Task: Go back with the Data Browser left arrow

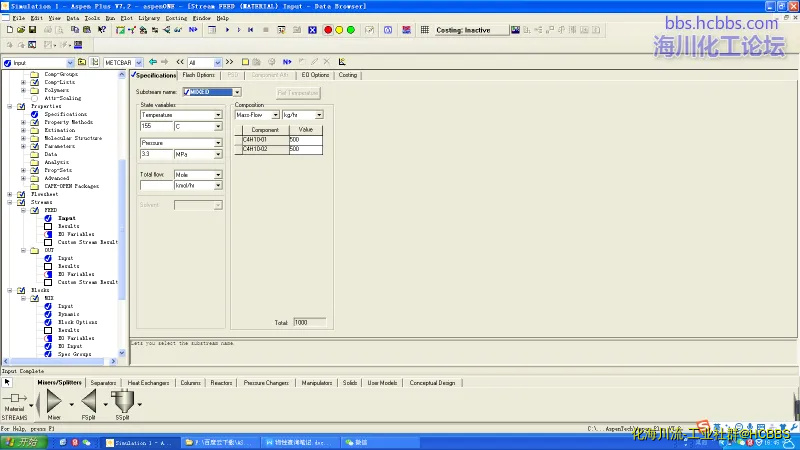Action: click(153, 62)
